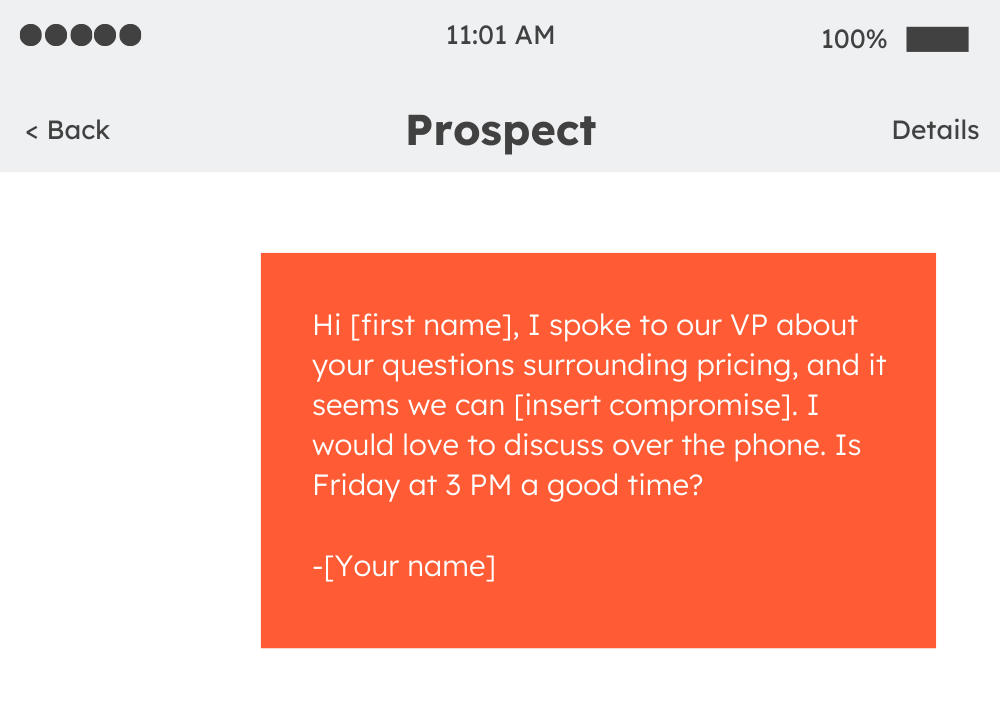Select the "[first name]" placeholder in message
The image size is (1000, 714).
[432, 326]
